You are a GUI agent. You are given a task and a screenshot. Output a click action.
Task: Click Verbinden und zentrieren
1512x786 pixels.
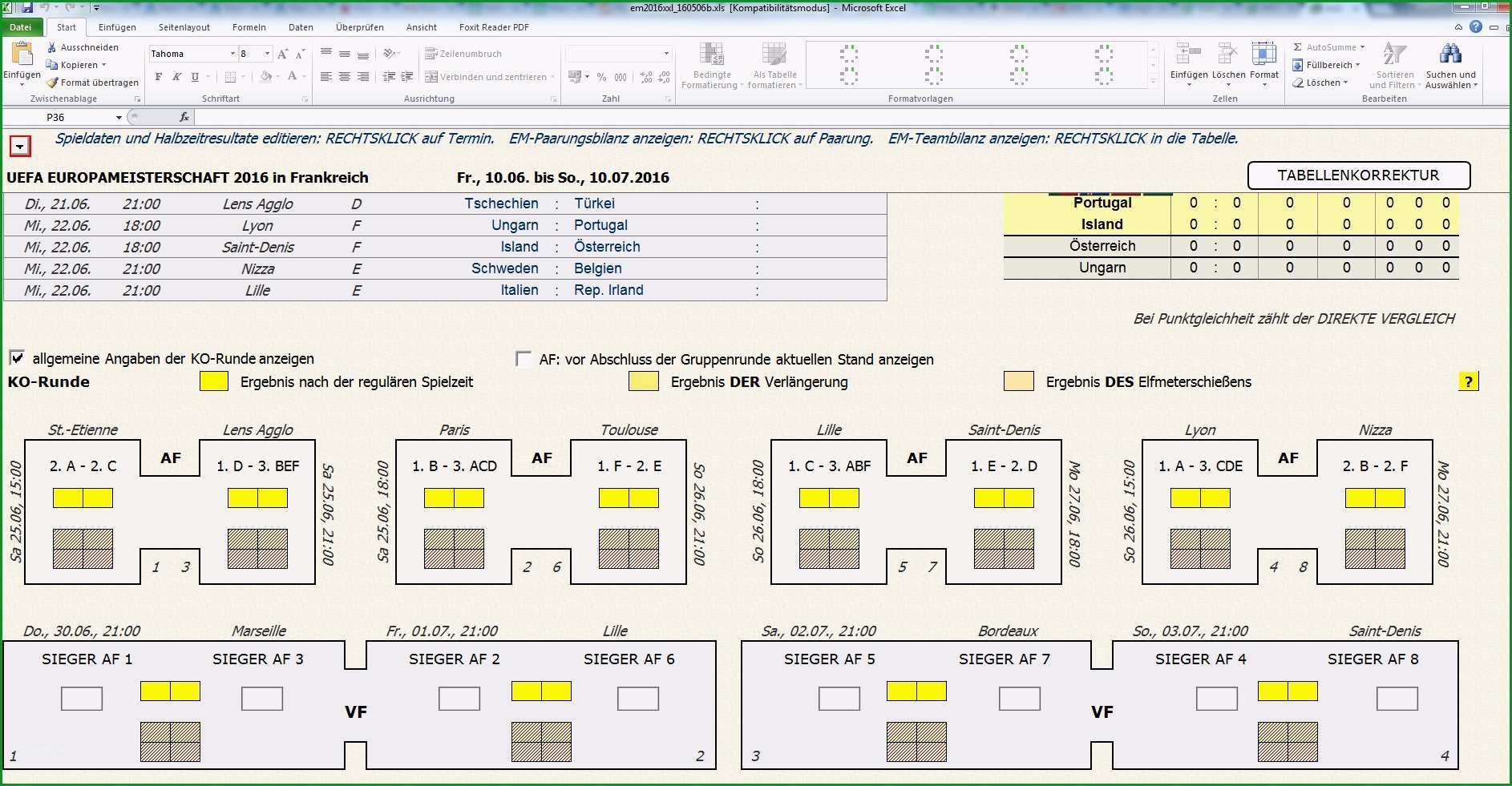489,77
